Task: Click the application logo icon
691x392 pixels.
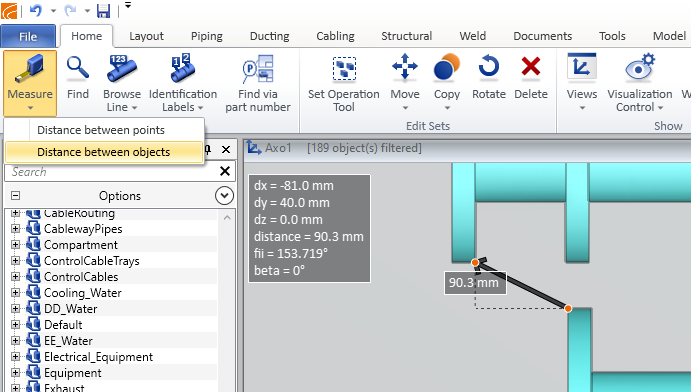Action: 9,11
